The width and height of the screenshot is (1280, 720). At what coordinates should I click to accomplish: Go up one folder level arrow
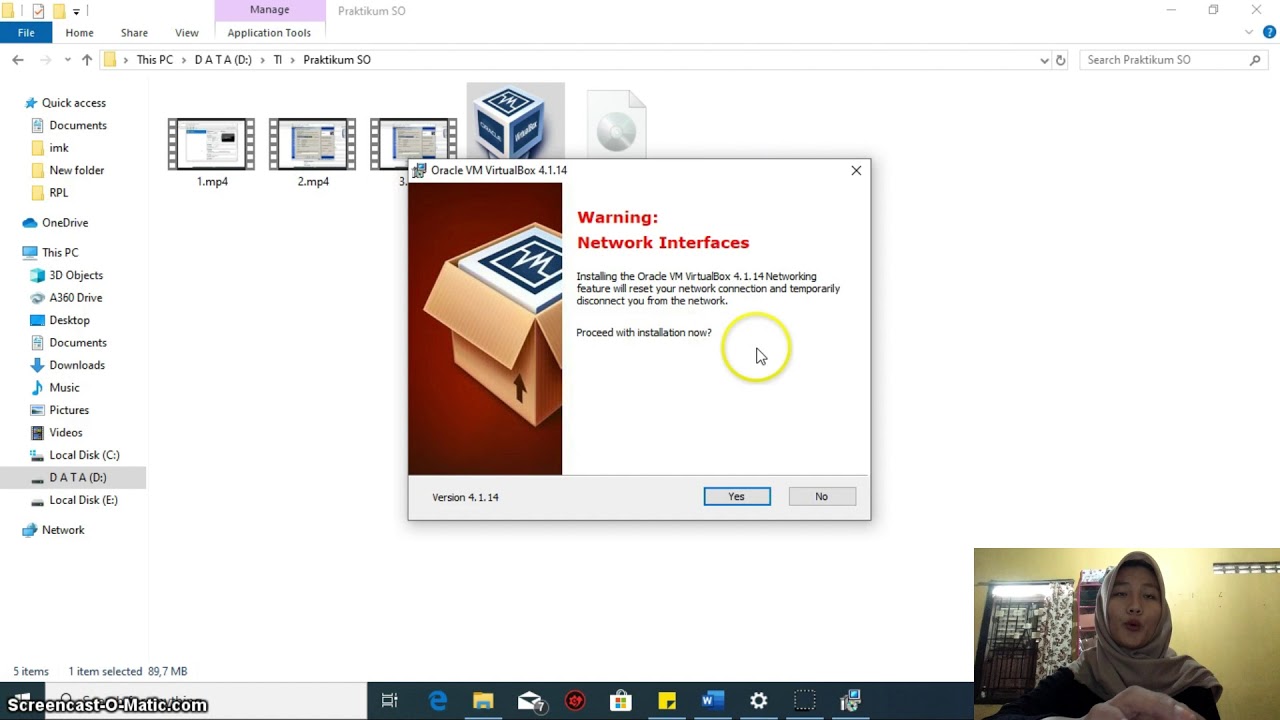click(87, 60)
